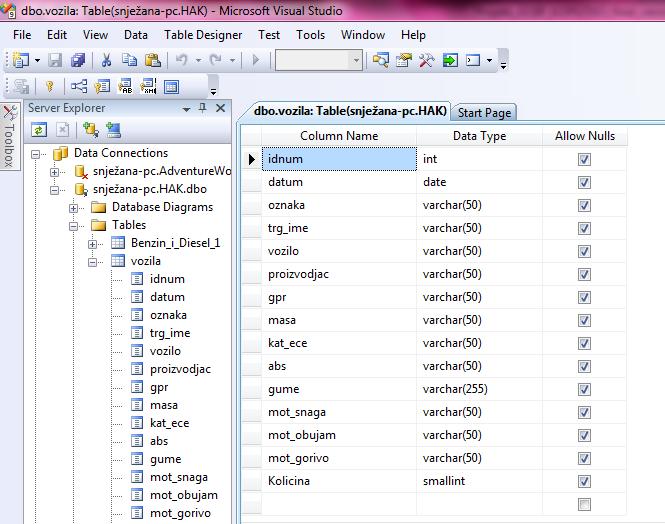
Task: Click Connect to Server icon
Action: tap(114, 130)
